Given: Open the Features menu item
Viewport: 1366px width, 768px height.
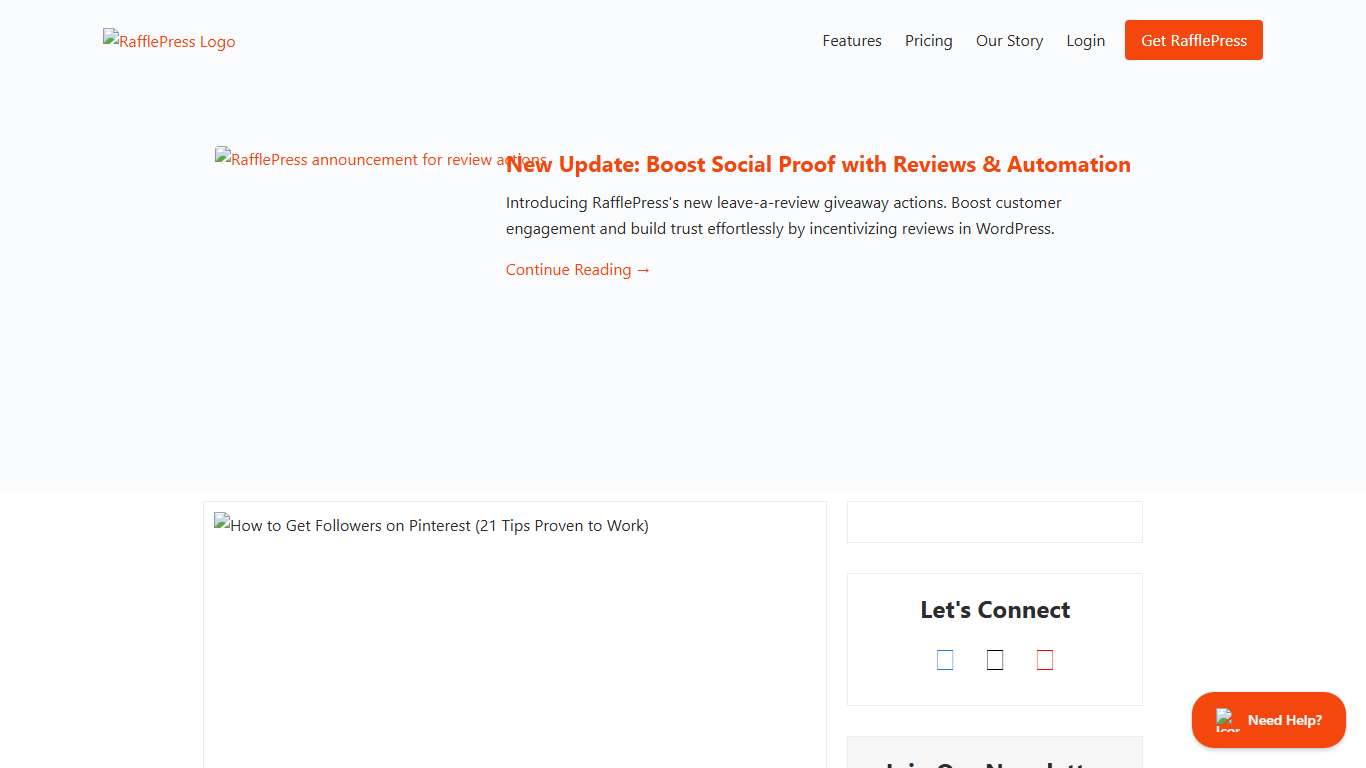Looking at the screenshot, I should [851, 40].
